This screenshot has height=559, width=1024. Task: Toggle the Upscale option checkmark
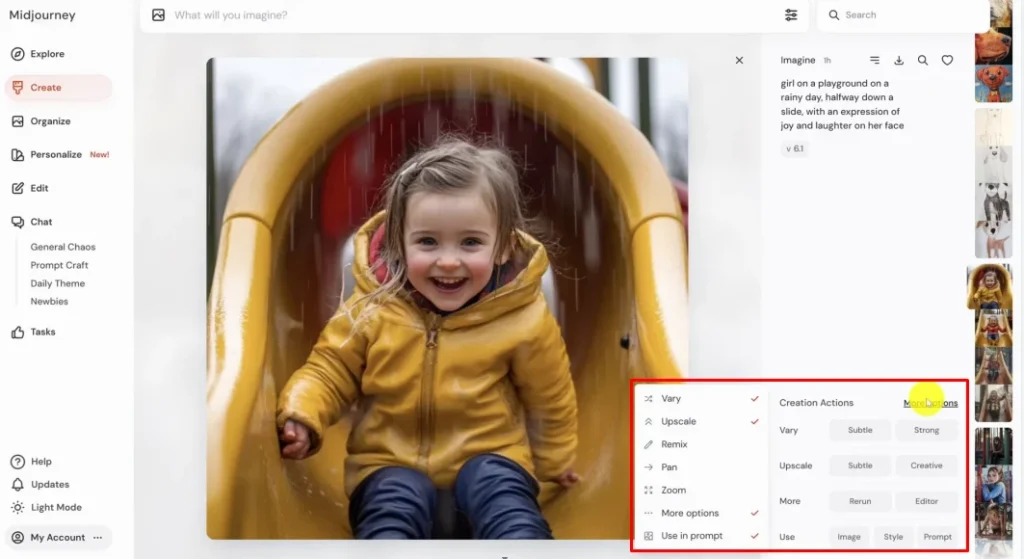pos(754,422)
